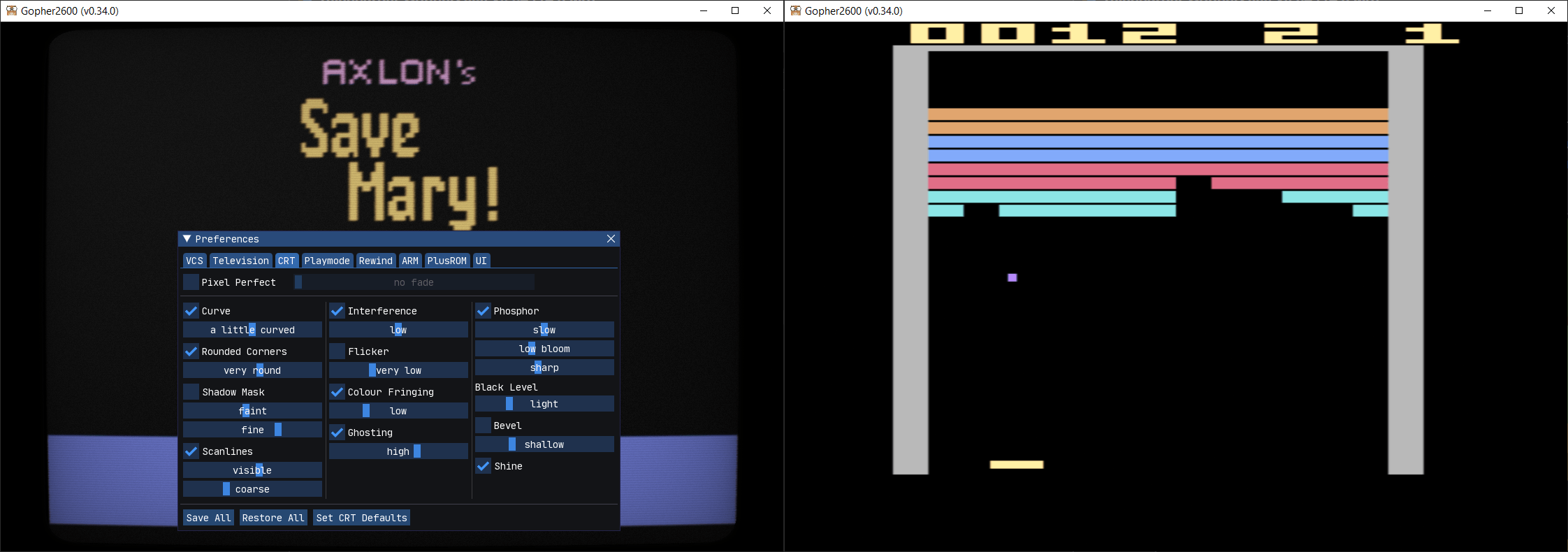Switch to the Rewind tab
The width and height of the screenshot is (1568, 552).
coord(376,261)
